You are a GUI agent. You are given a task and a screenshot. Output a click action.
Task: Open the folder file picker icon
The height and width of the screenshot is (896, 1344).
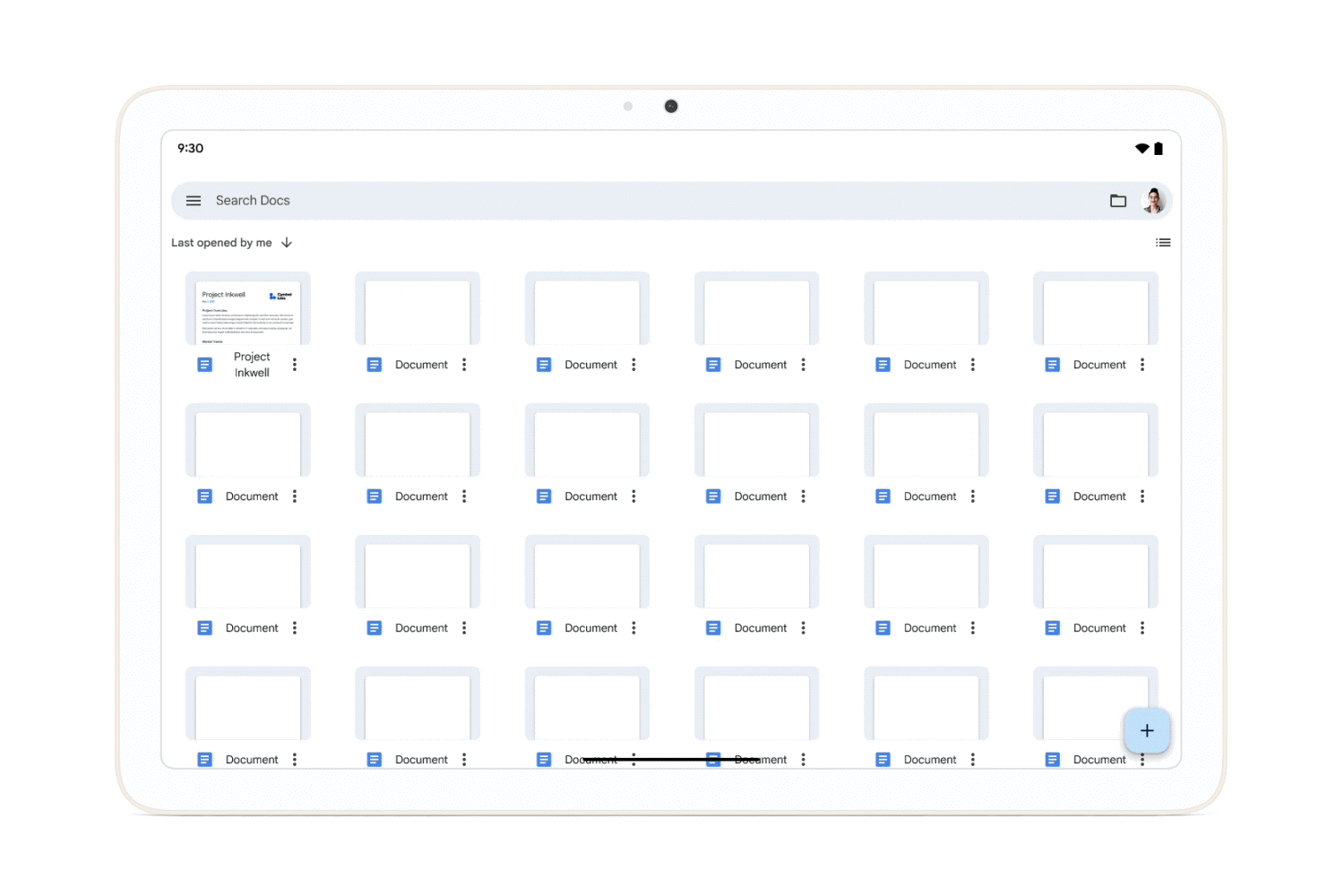pyautogui.click(x=1117, y=201)
